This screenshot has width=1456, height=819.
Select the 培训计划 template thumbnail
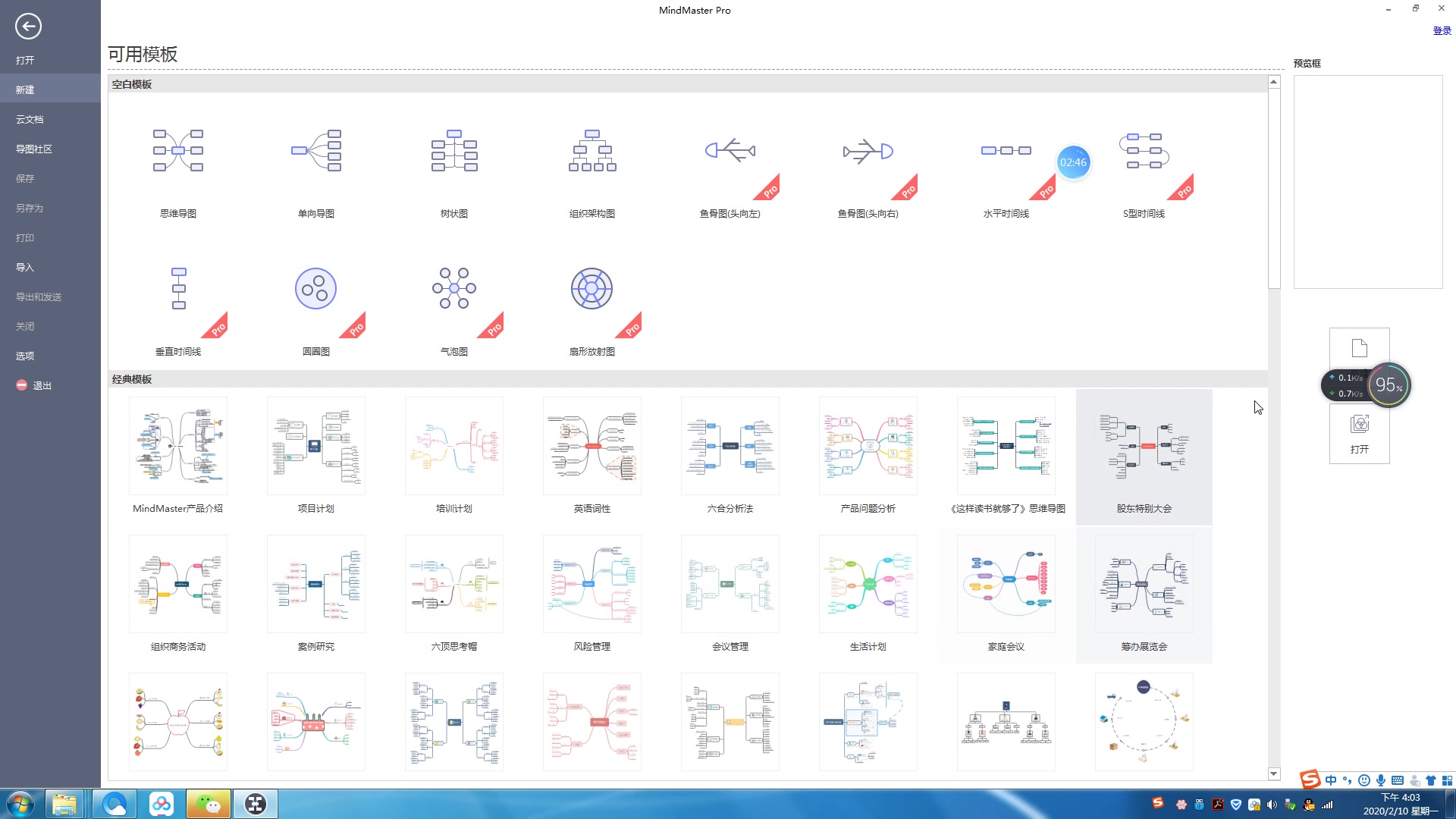454,447
